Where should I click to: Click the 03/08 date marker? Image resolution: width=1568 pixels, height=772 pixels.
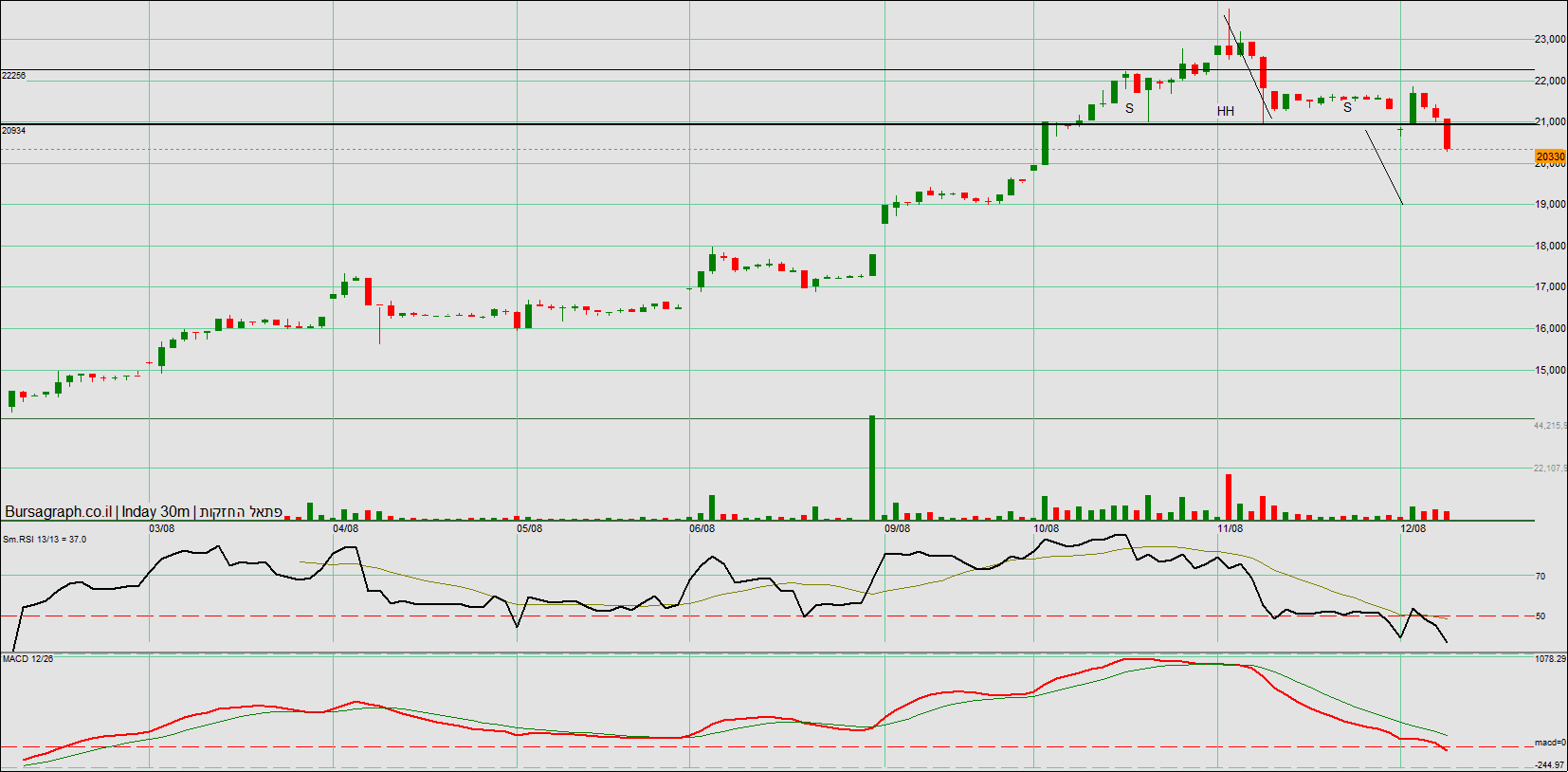pos(162,528)
